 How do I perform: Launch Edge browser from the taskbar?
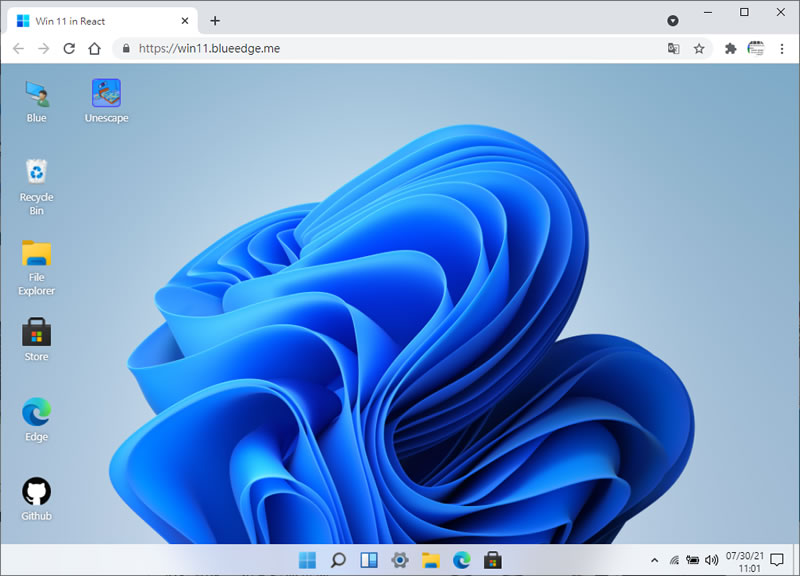[x=462, y=560]
